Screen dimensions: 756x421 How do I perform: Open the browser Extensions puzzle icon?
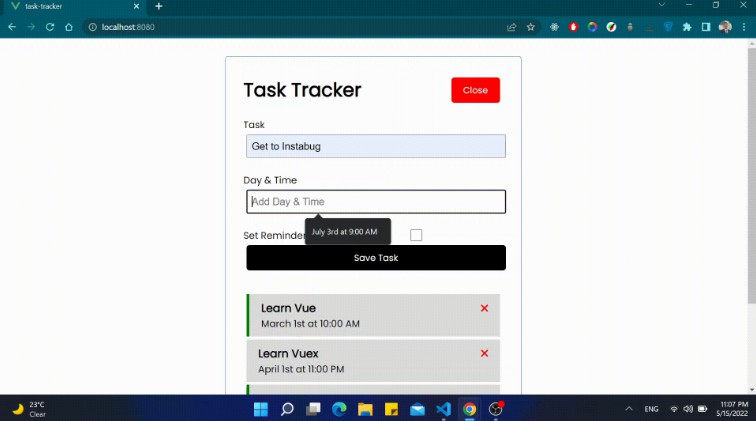tap(687, 27)
